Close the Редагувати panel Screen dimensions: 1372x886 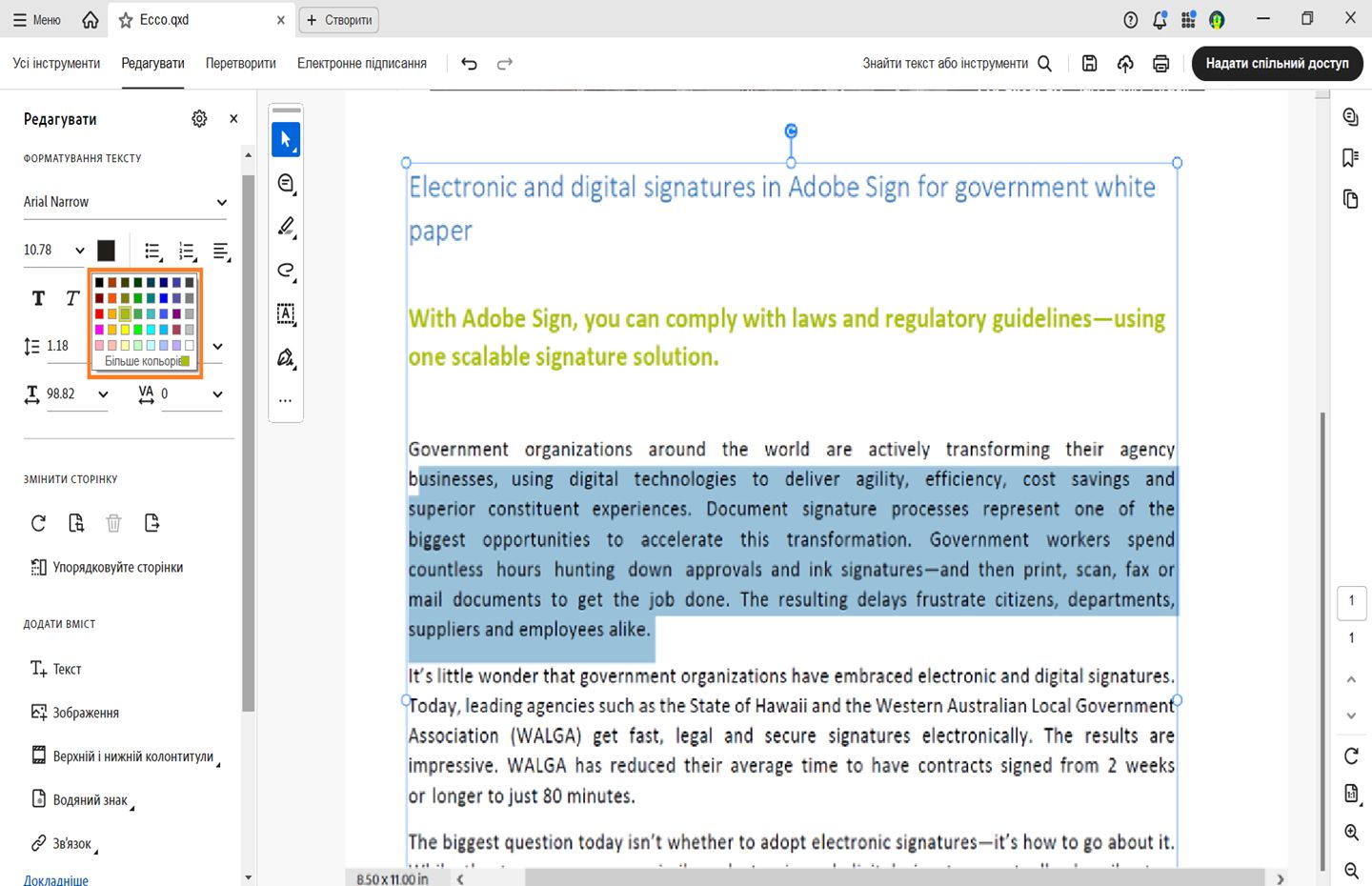coord(233,119)
